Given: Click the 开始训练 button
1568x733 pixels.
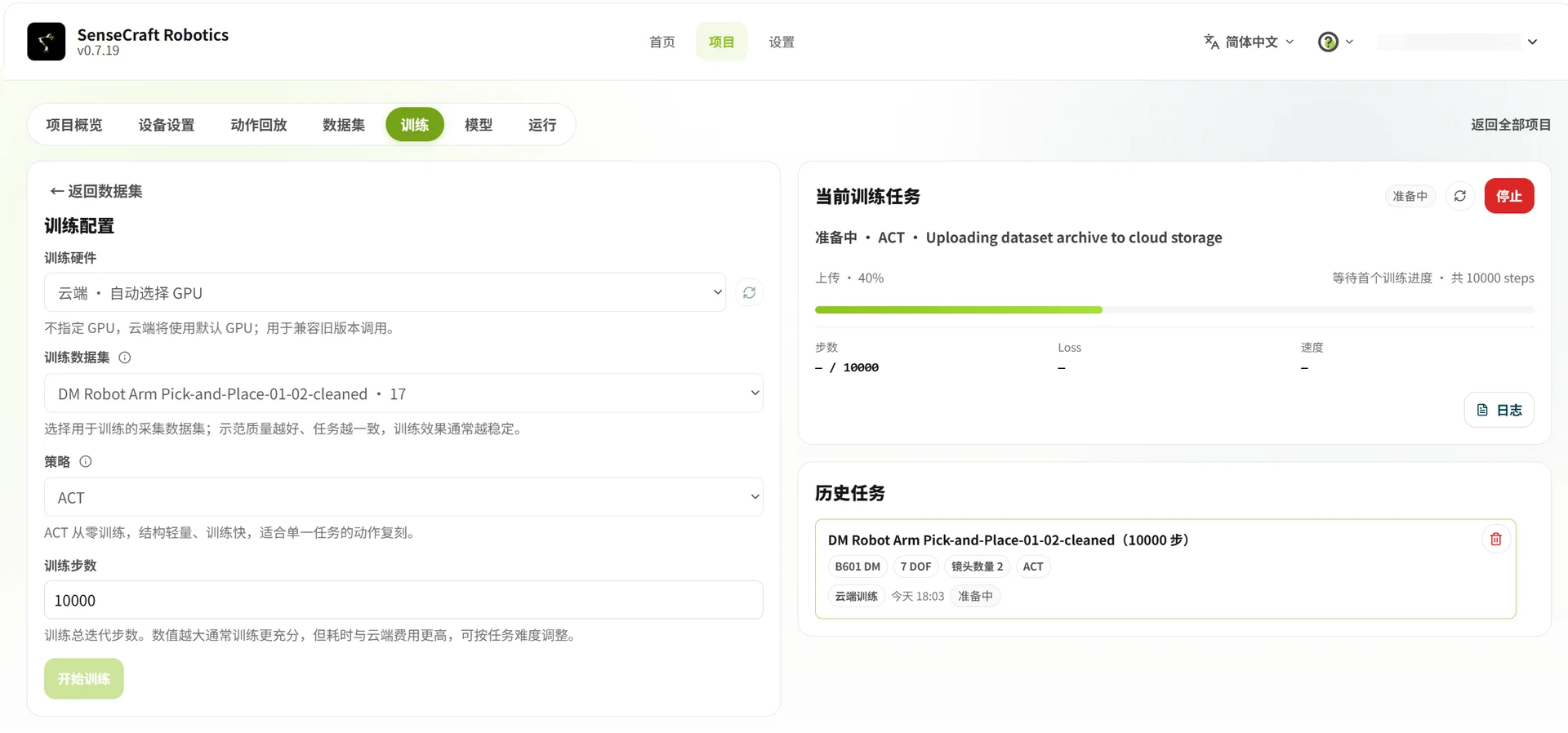Looking at the screenshot, I should [84, 678].
